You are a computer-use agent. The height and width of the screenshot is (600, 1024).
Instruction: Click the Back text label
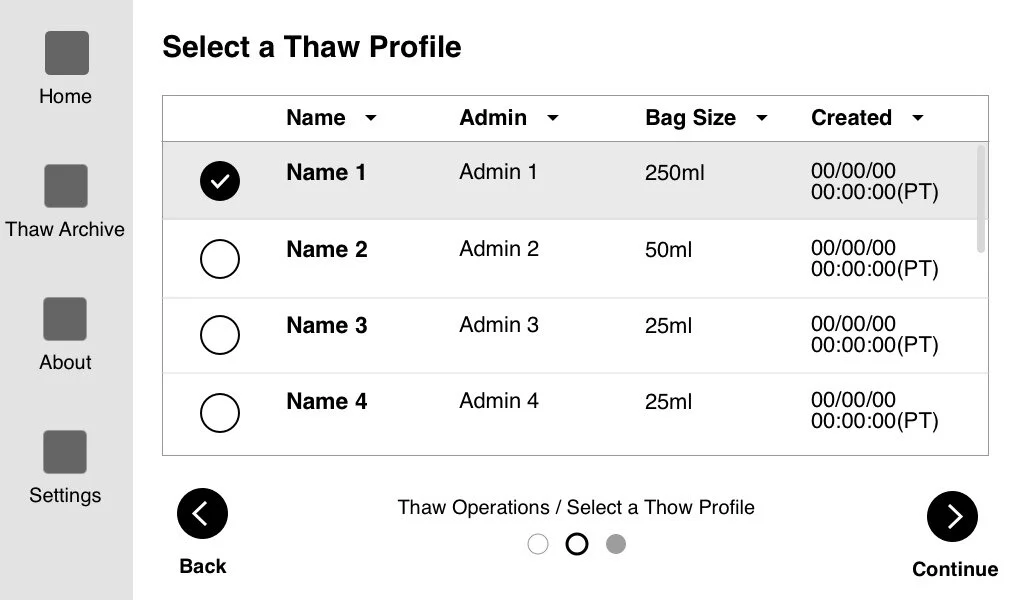(x=203, y=566)
